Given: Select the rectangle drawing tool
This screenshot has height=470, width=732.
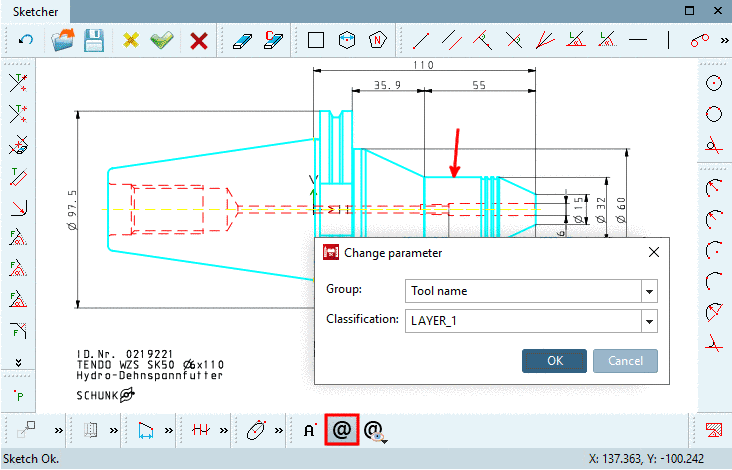Looking at the screenshot, I should [x=316, y=40].
